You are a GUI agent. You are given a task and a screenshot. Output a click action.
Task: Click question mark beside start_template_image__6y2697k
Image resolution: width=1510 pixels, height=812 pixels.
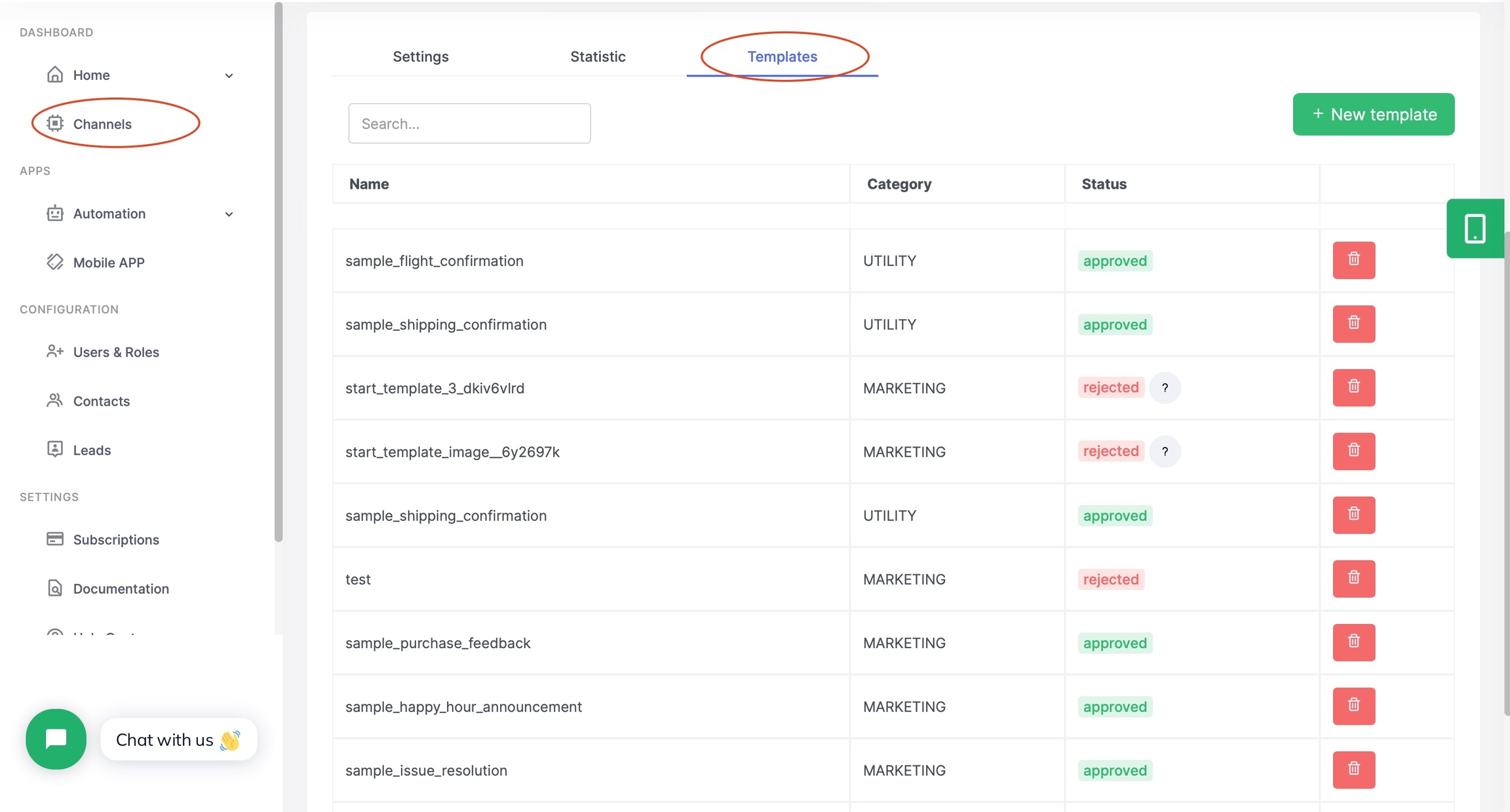coord(1165,452)
